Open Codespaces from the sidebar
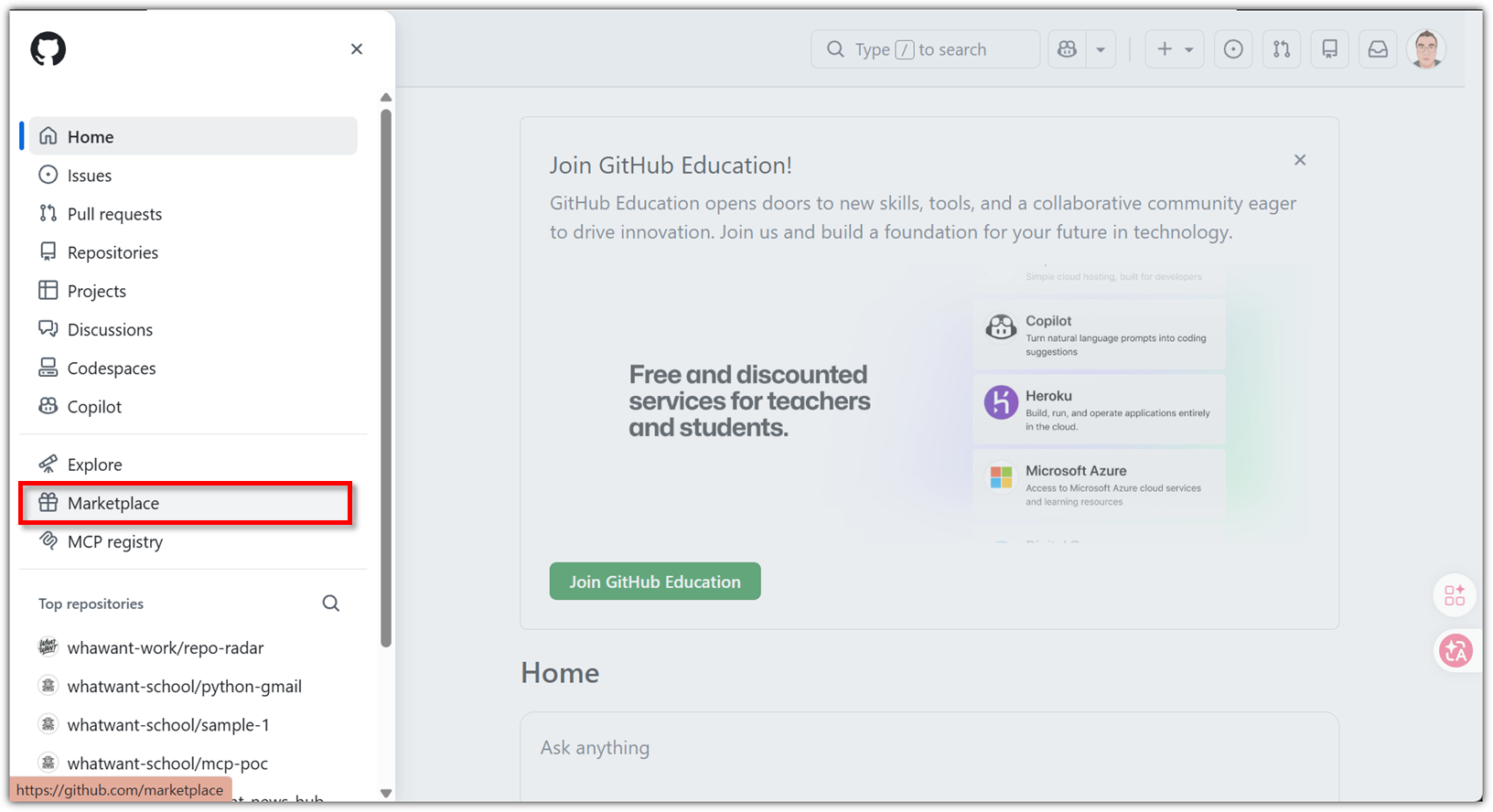The image size is (1493, 812). [x=193, y=368]
